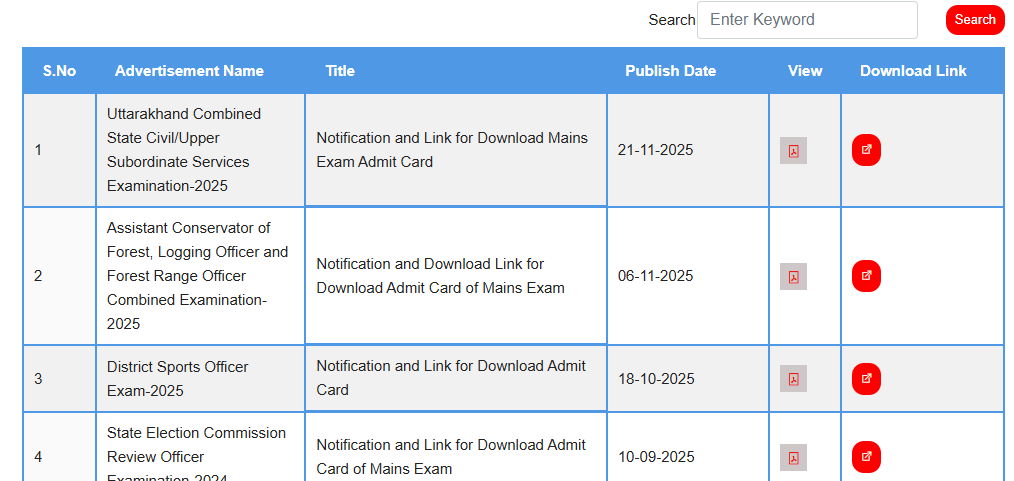This screenshot has height=481, width=1014.
Task: Open PDF view for Uttarakhand Combined State Civil exam
Action: [x=793, y=151]
